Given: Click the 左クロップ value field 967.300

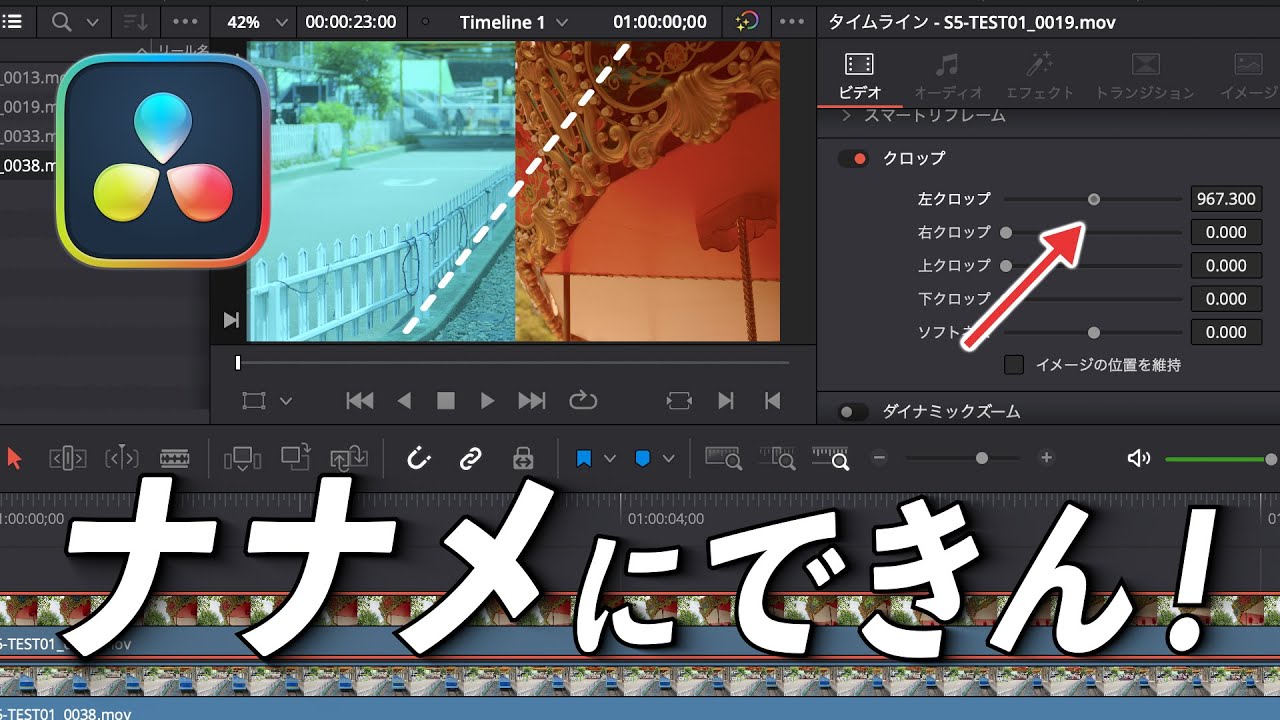Looking at the screenshot, I should (x=1226, y=199).
